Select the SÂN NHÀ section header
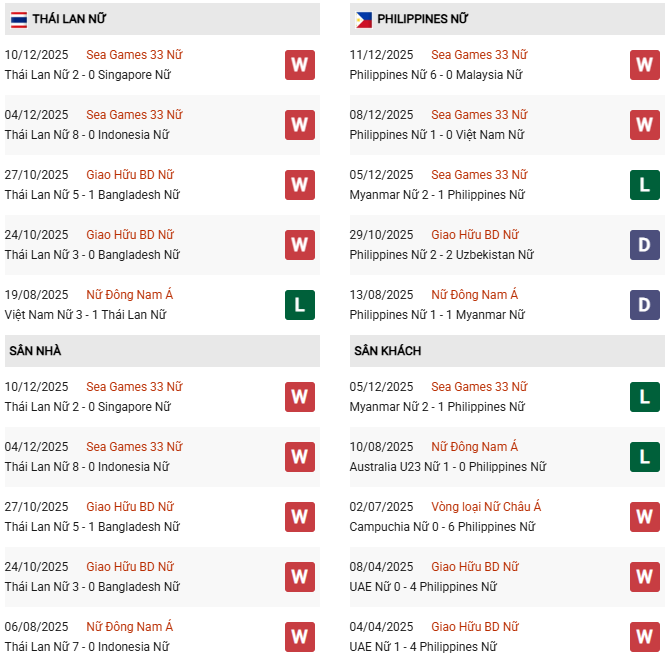Viewport: 666px width, 662px height. [35, 351]
